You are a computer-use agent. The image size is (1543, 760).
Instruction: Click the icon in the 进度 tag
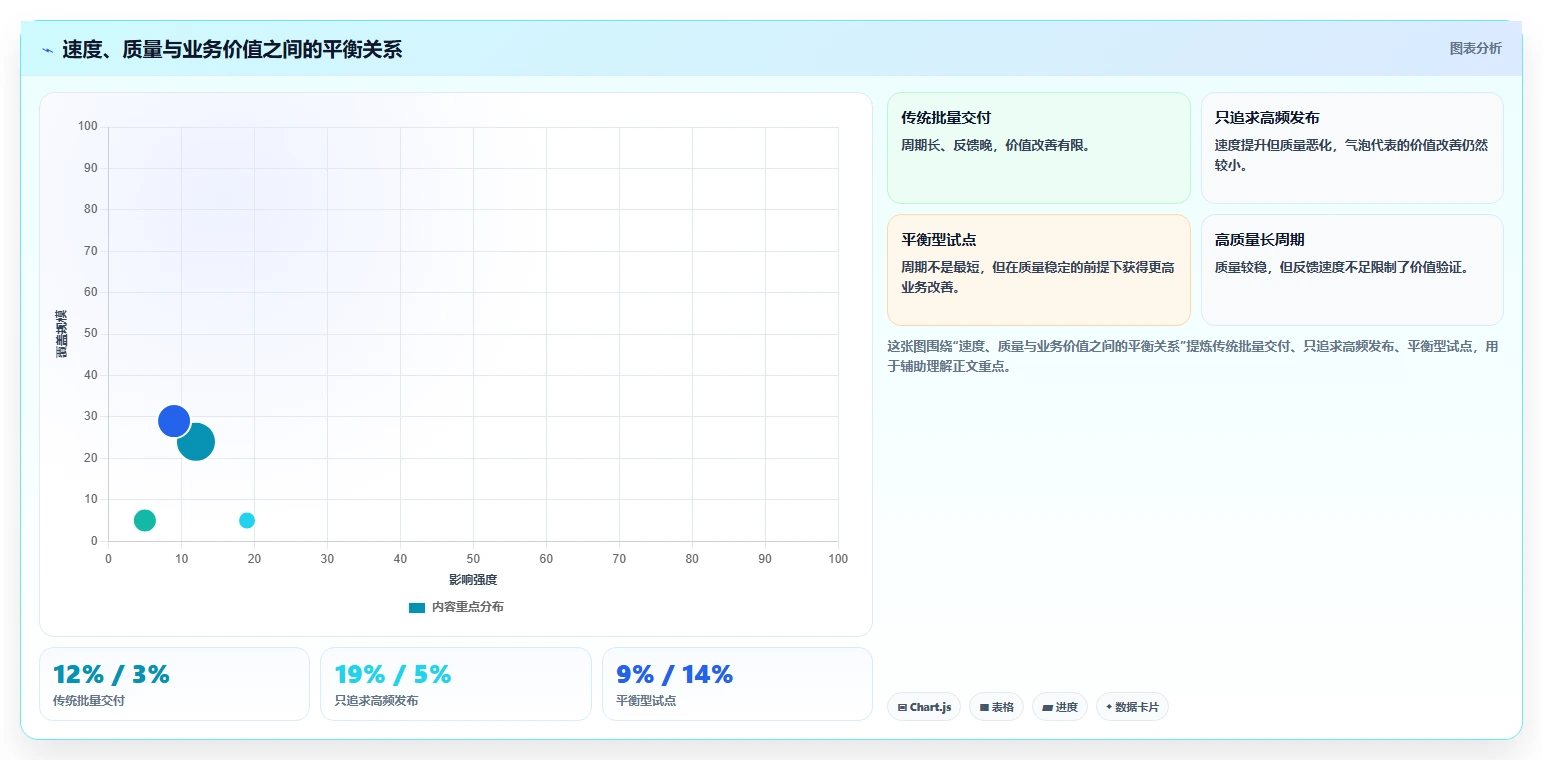[x=1047, y=707]
